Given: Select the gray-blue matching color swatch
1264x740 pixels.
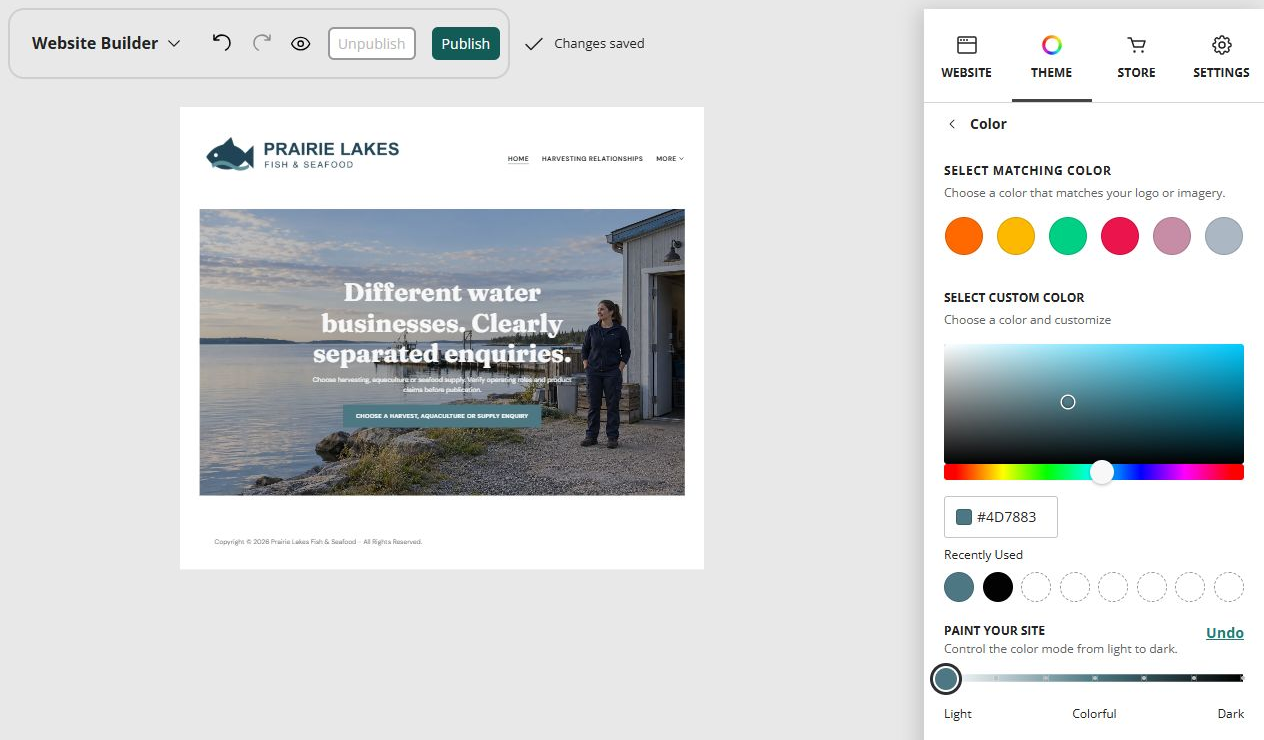Looking at the screenshot, I should pos(1224,236).
